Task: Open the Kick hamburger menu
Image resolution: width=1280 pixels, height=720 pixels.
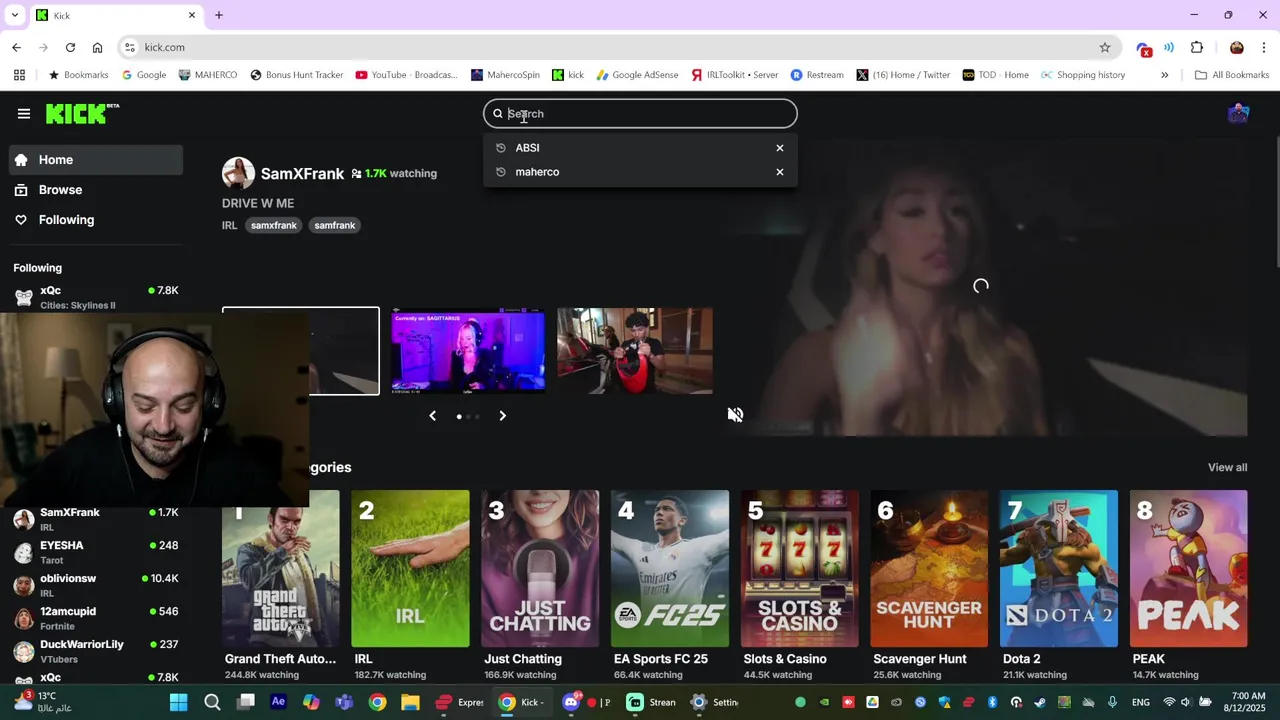Action: coord(24,114)
